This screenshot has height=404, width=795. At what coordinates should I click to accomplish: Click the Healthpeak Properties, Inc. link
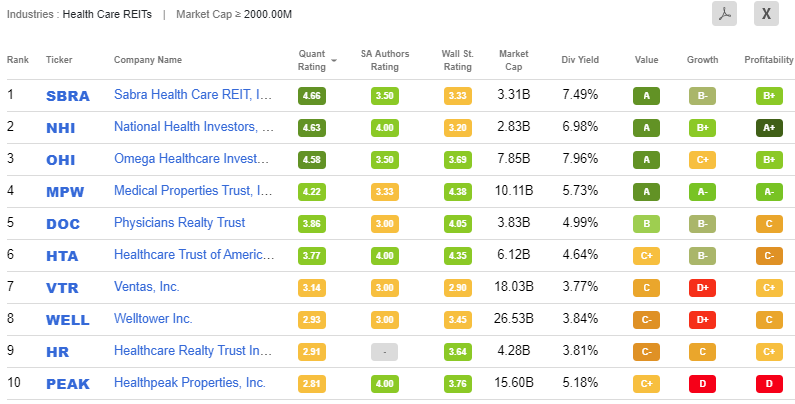pos(190,383)
